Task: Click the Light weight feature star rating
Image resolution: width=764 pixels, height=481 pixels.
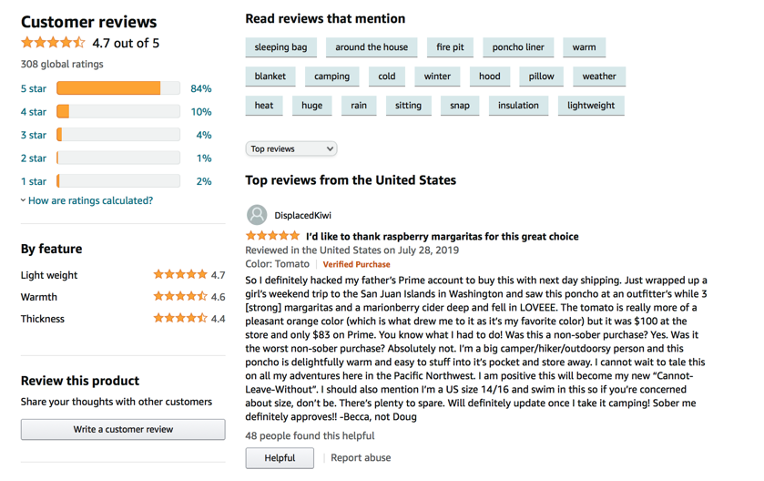Action: click(x=180, y=274)
